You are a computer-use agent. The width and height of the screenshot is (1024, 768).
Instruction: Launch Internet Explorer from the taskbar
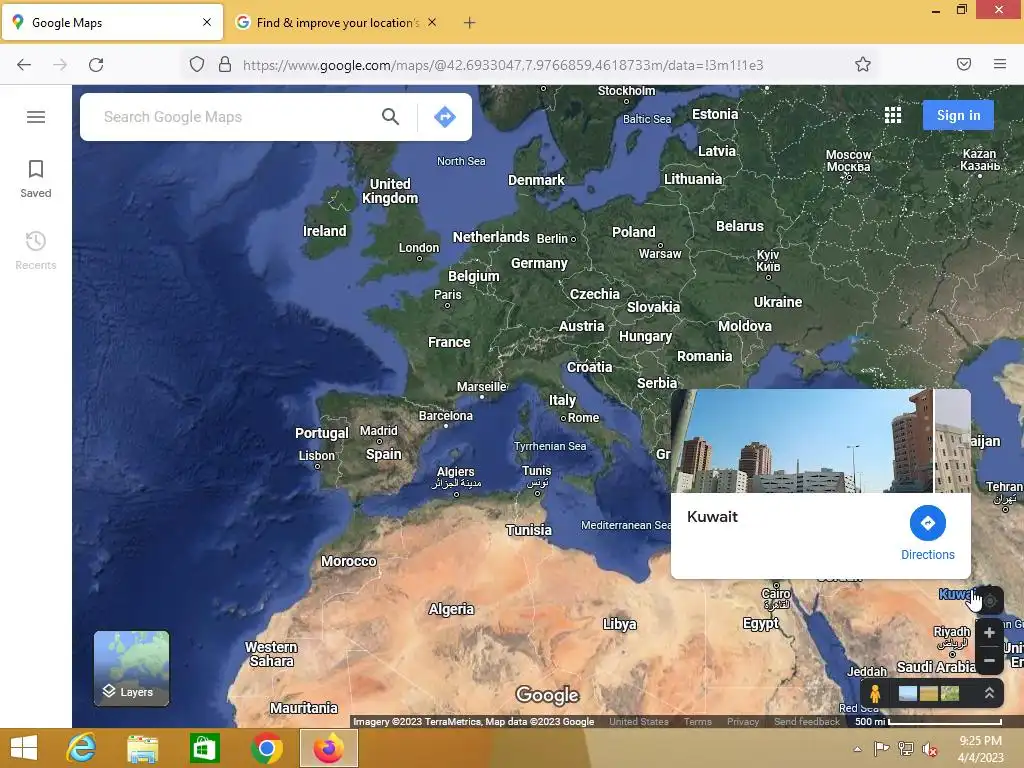82,748
